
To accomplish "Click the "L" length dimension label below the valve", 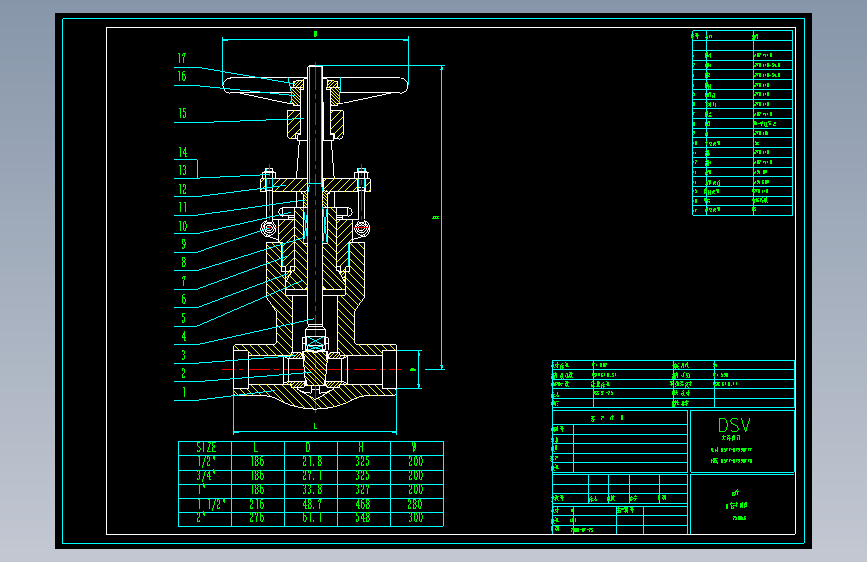I will tap(315, 426).
